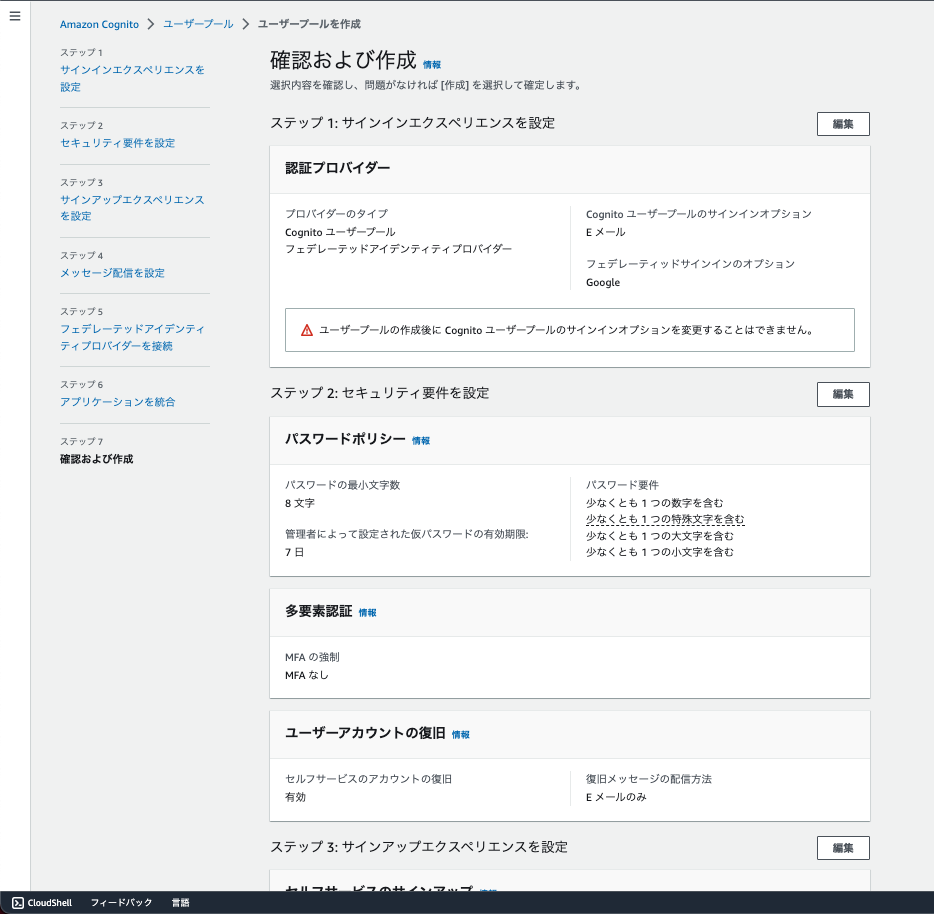Viewport: 934px width, 914px height.
Task: Click フェデレーテッドアイデンティティプロバイダー provider type value
Action: 398,249
